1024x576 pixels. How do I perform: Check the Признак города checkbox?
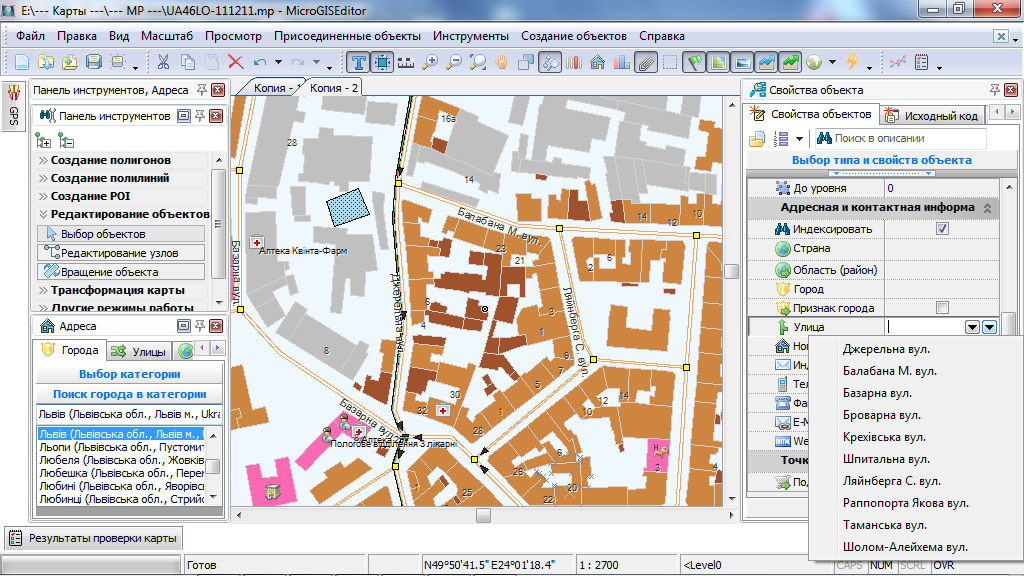click(941, 308)
